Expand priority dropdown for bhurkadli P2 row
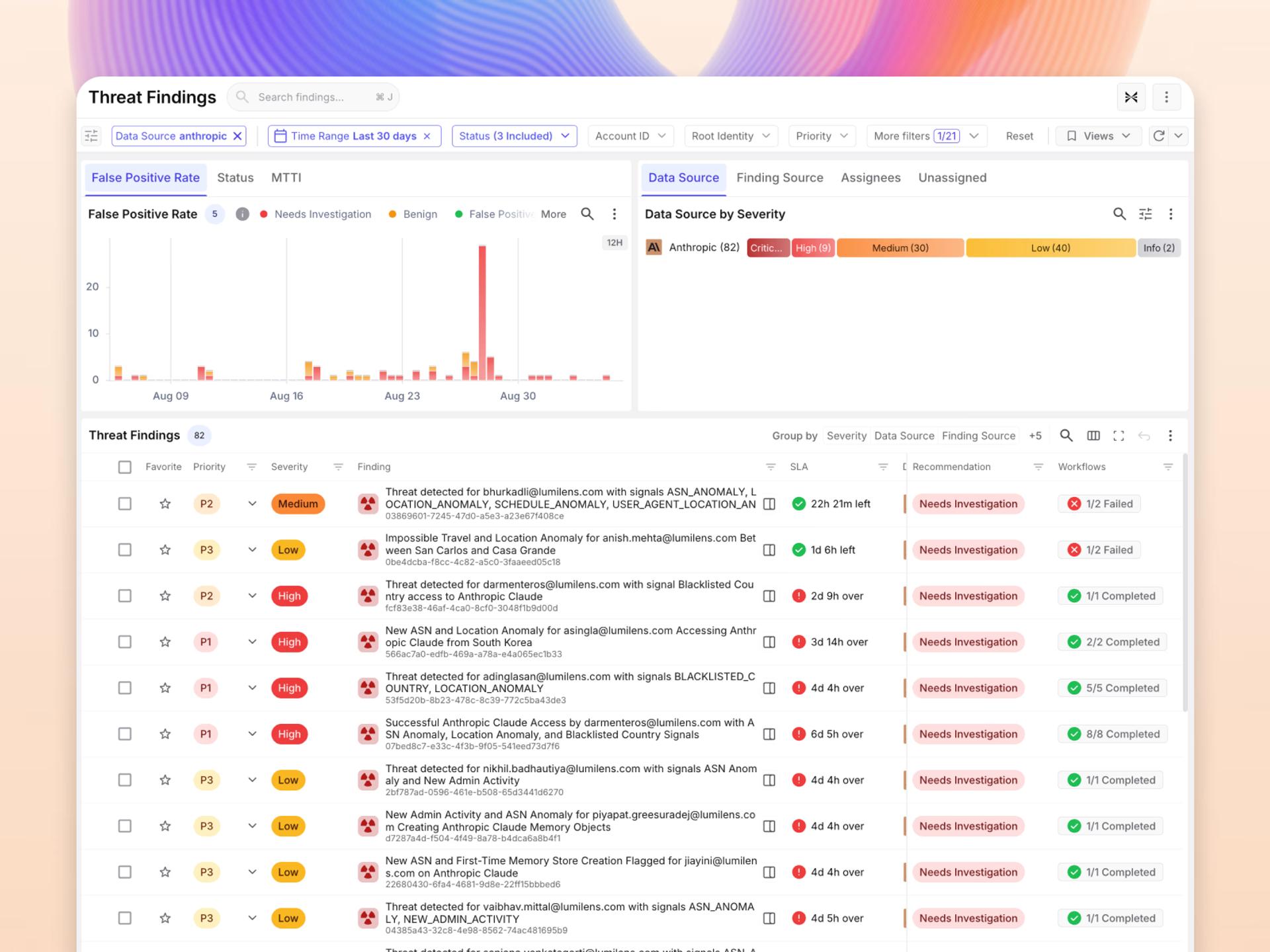 (x=252, y=504)
